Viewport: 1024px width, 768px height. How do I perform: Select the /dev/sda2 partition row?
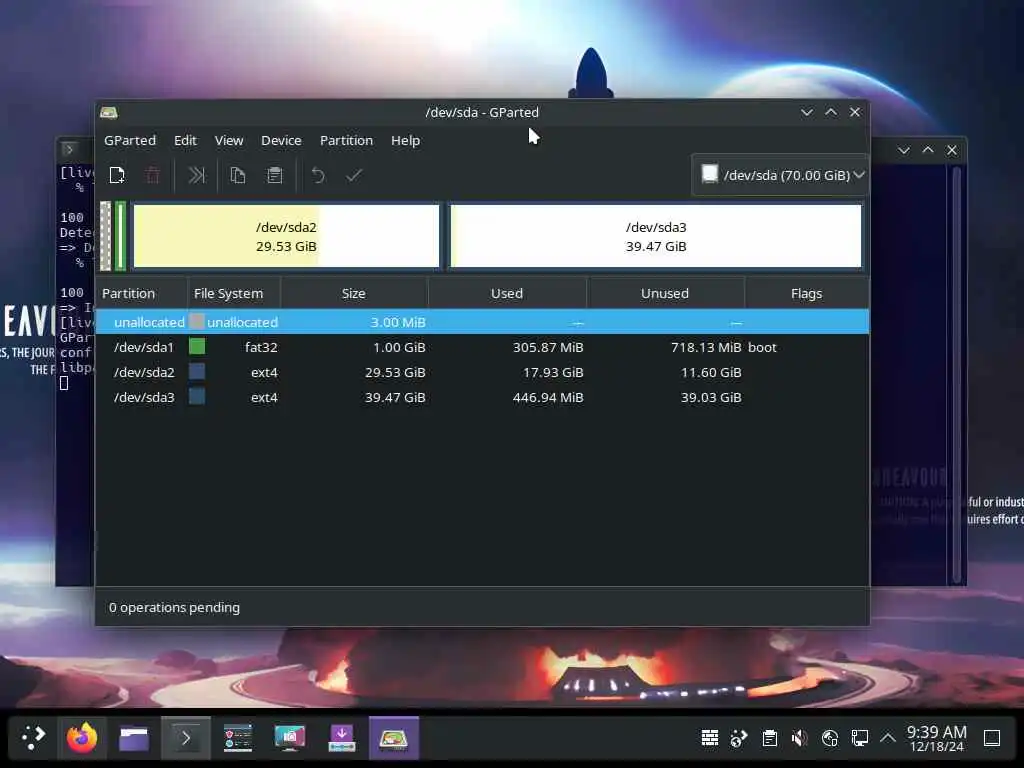[x=482, y=372]
